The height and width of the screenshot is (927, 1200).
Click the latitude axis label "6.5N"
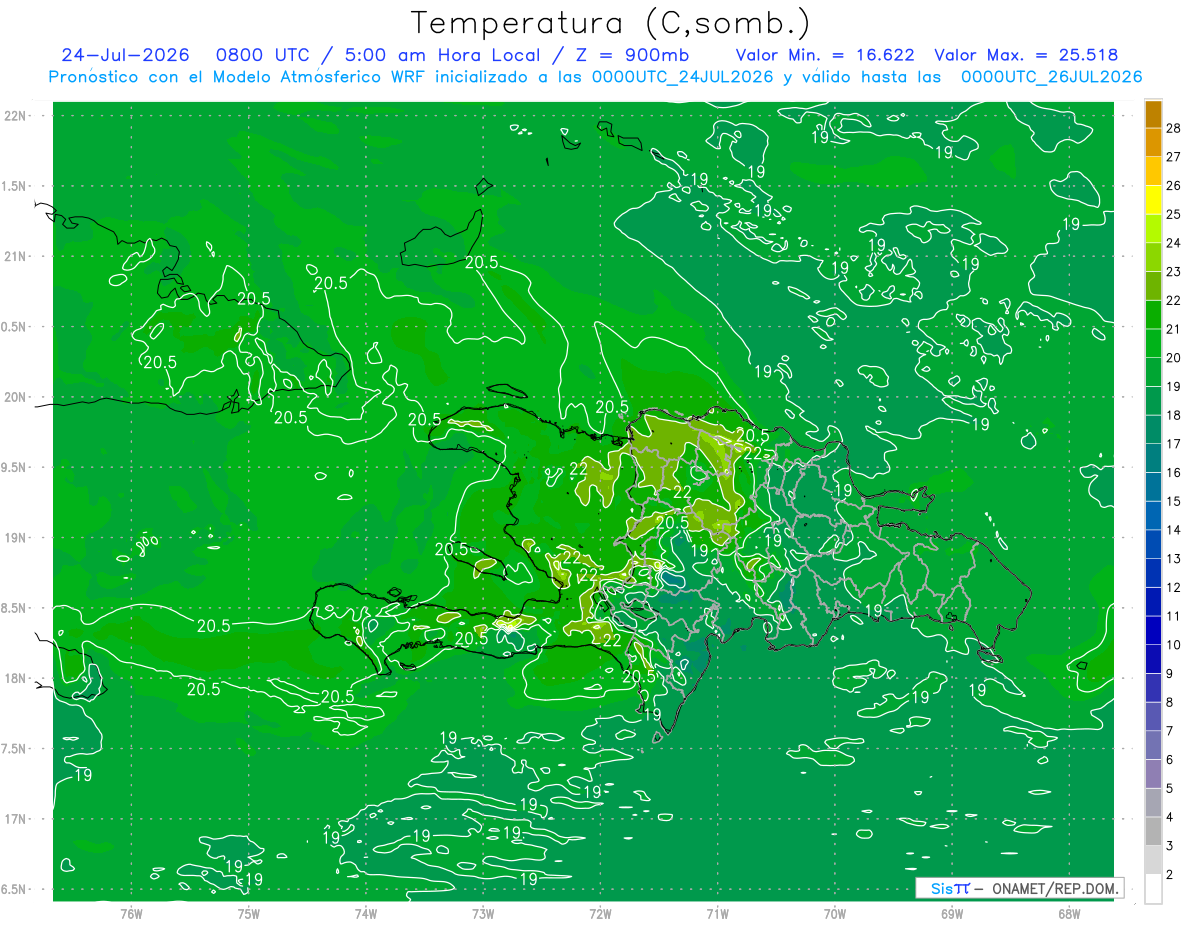[15, 889]
